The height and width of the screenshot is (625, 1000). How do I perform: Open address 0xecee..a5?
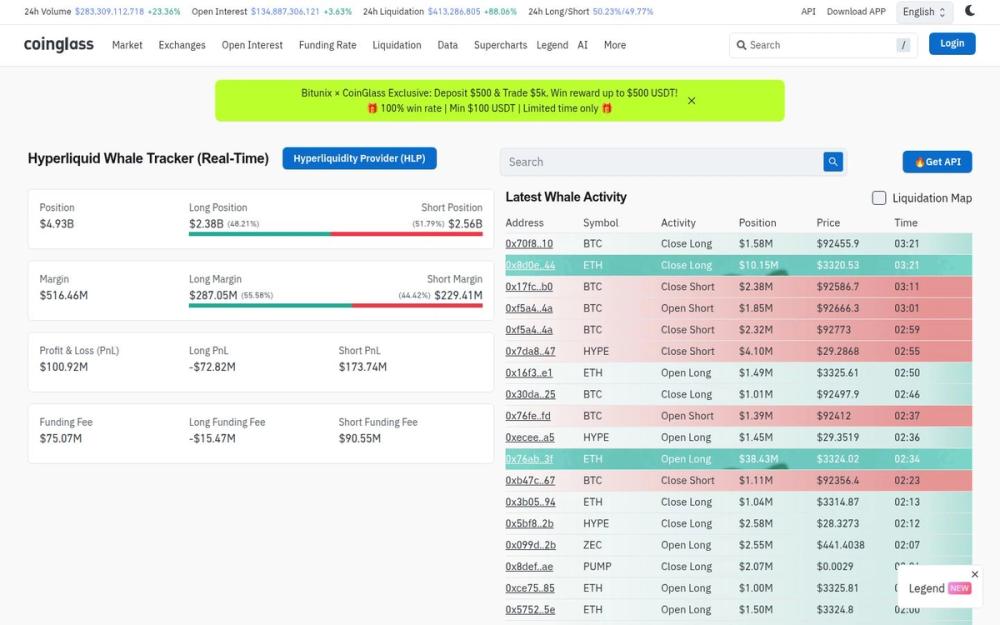pos(529,438)
